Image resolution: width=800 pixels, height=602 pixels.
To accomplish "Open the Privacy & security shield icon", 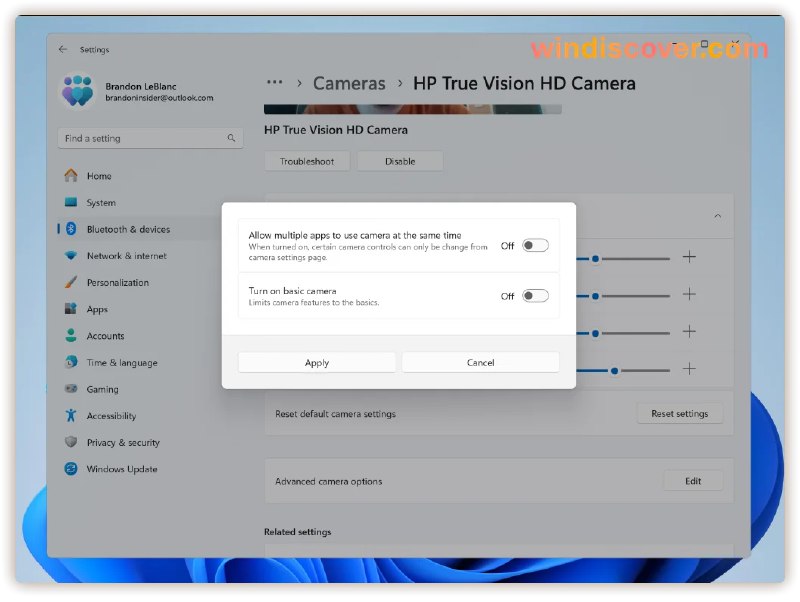I will [x=71, y=442].
